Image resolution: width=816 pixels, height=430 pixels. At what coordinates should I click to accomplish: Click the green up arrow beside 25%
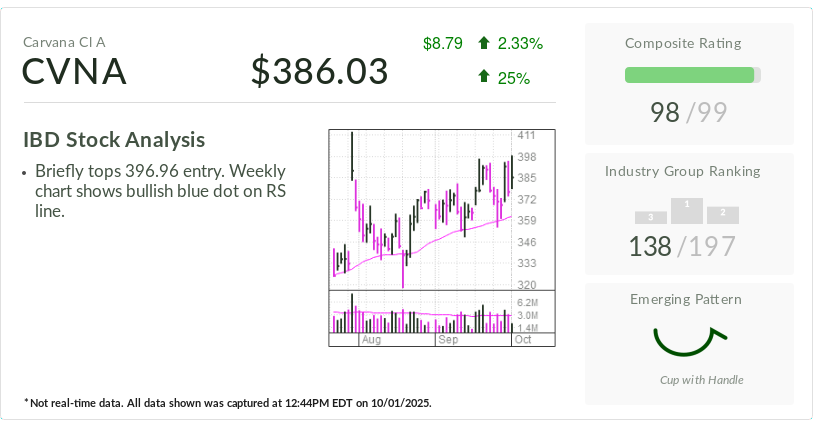[x=484, y=76]
